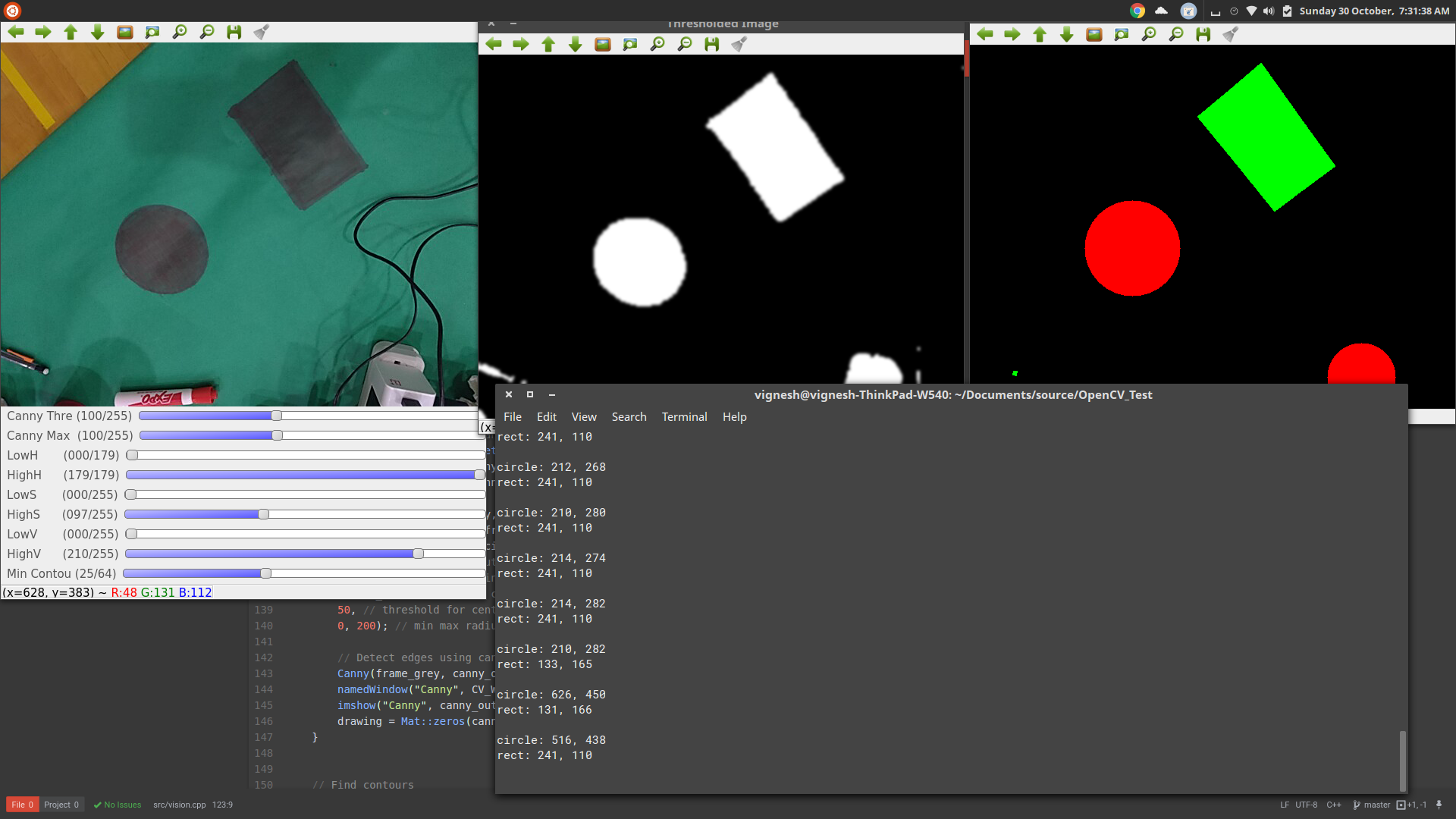Click pan-right arrow in left camera window toolbar
The height and width of the screenshot is (819, 1456).
43,32
